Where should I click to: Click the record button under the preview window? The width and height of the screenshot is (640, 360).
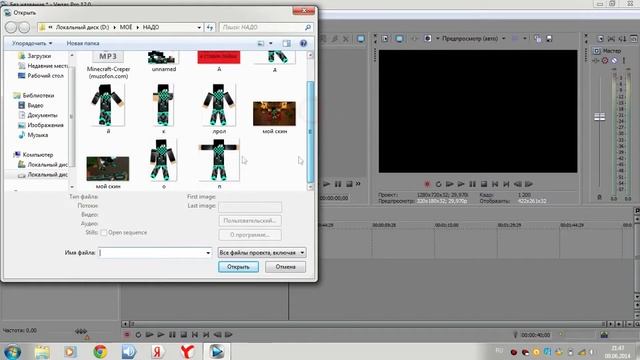pyautogui.click(x=427, y=184)
